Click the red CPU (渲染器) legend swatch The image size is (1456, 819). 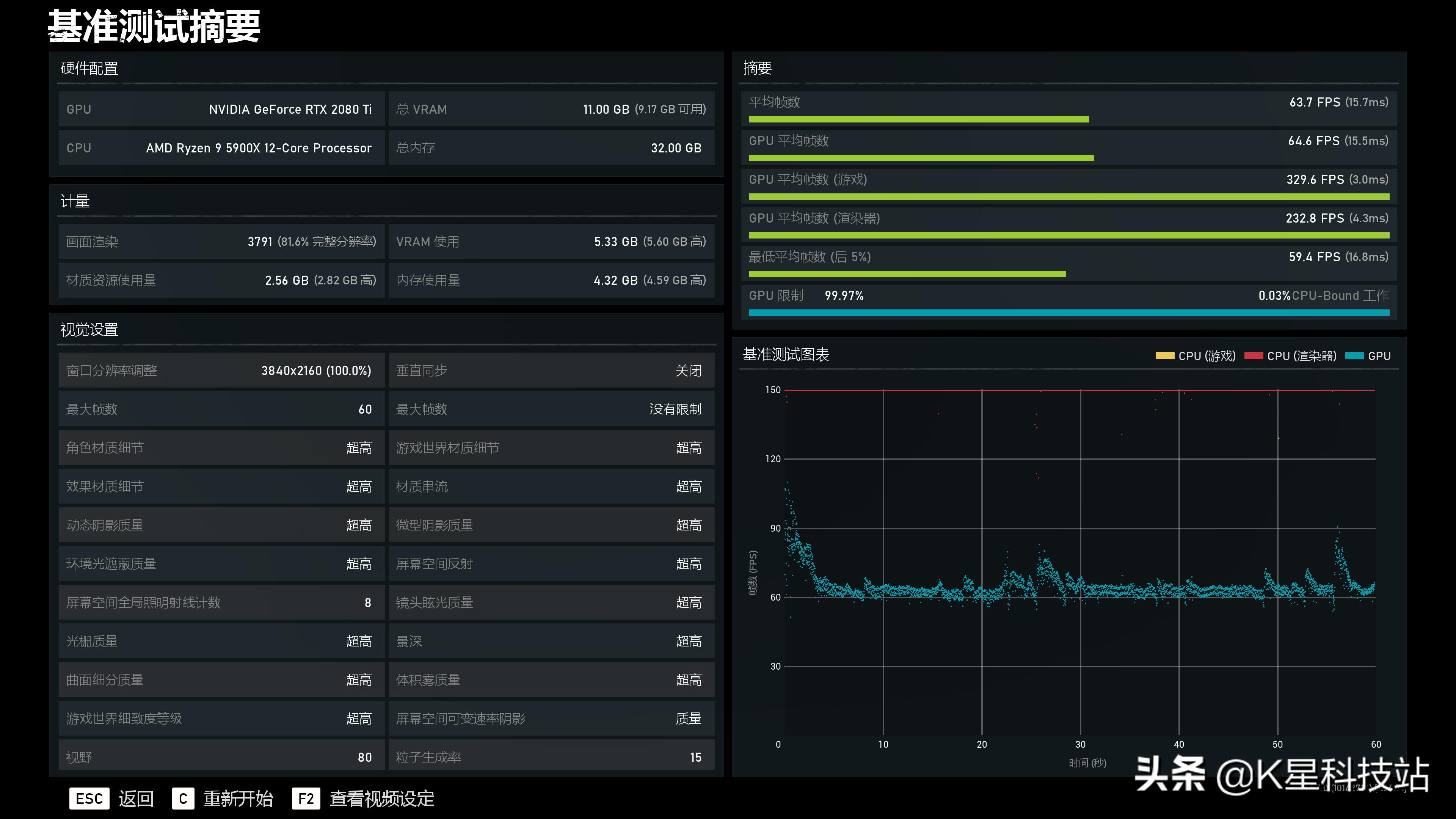[1253, 356]
